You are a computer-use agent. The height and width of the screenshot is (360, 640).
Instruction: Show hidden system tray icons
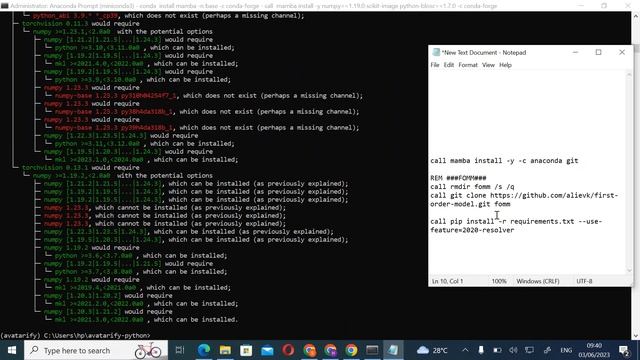pyautogui.click(x=465, y=350)
